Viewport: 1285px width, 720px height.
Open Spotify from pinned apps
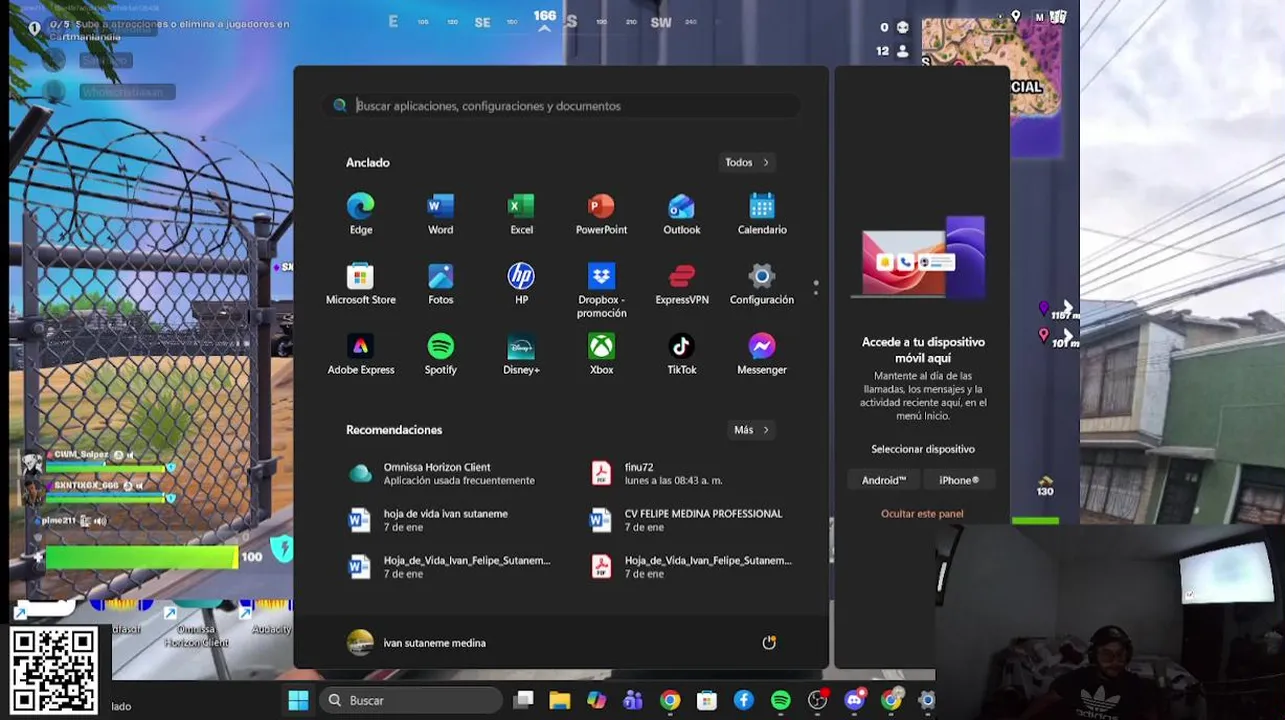pos(440,354)
